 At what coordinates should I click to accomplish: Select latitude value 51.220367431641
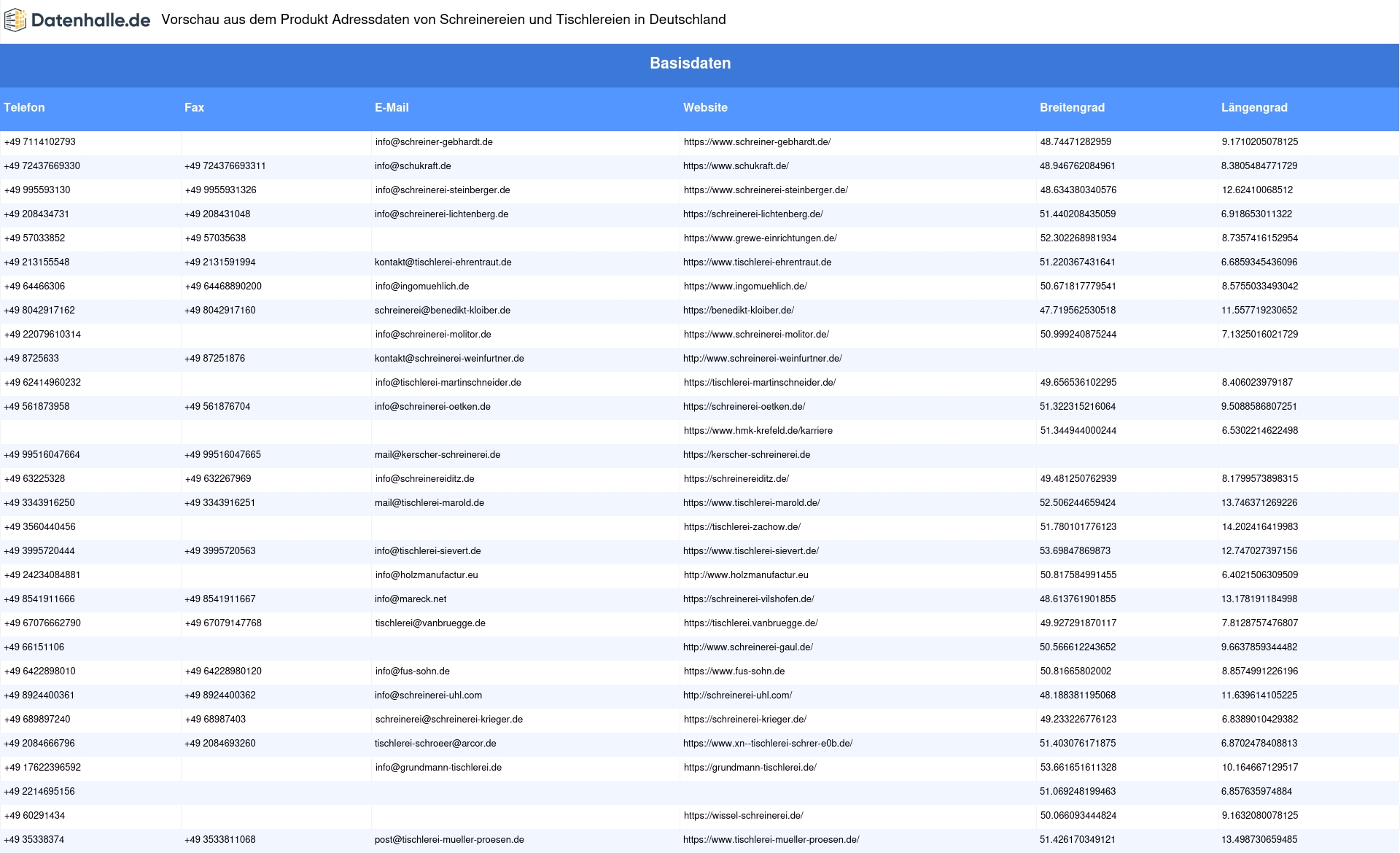coord(1078,262)
